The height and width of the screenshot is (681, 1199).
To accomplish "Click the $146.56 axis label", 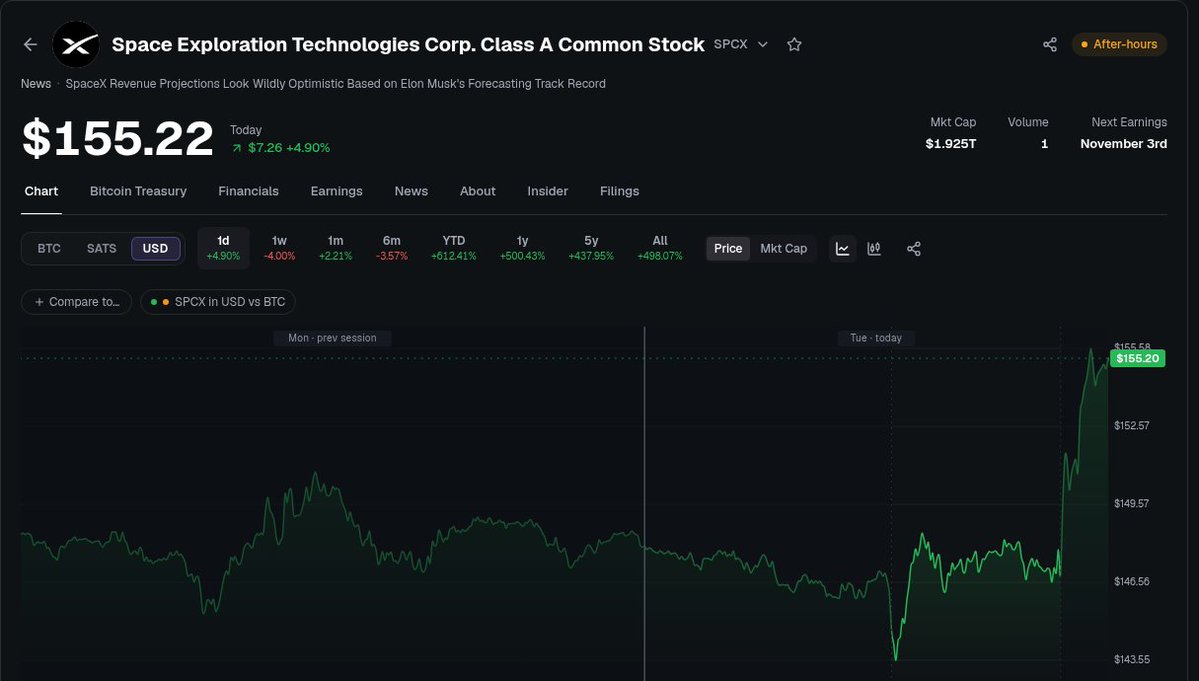I will point(1132,582).
